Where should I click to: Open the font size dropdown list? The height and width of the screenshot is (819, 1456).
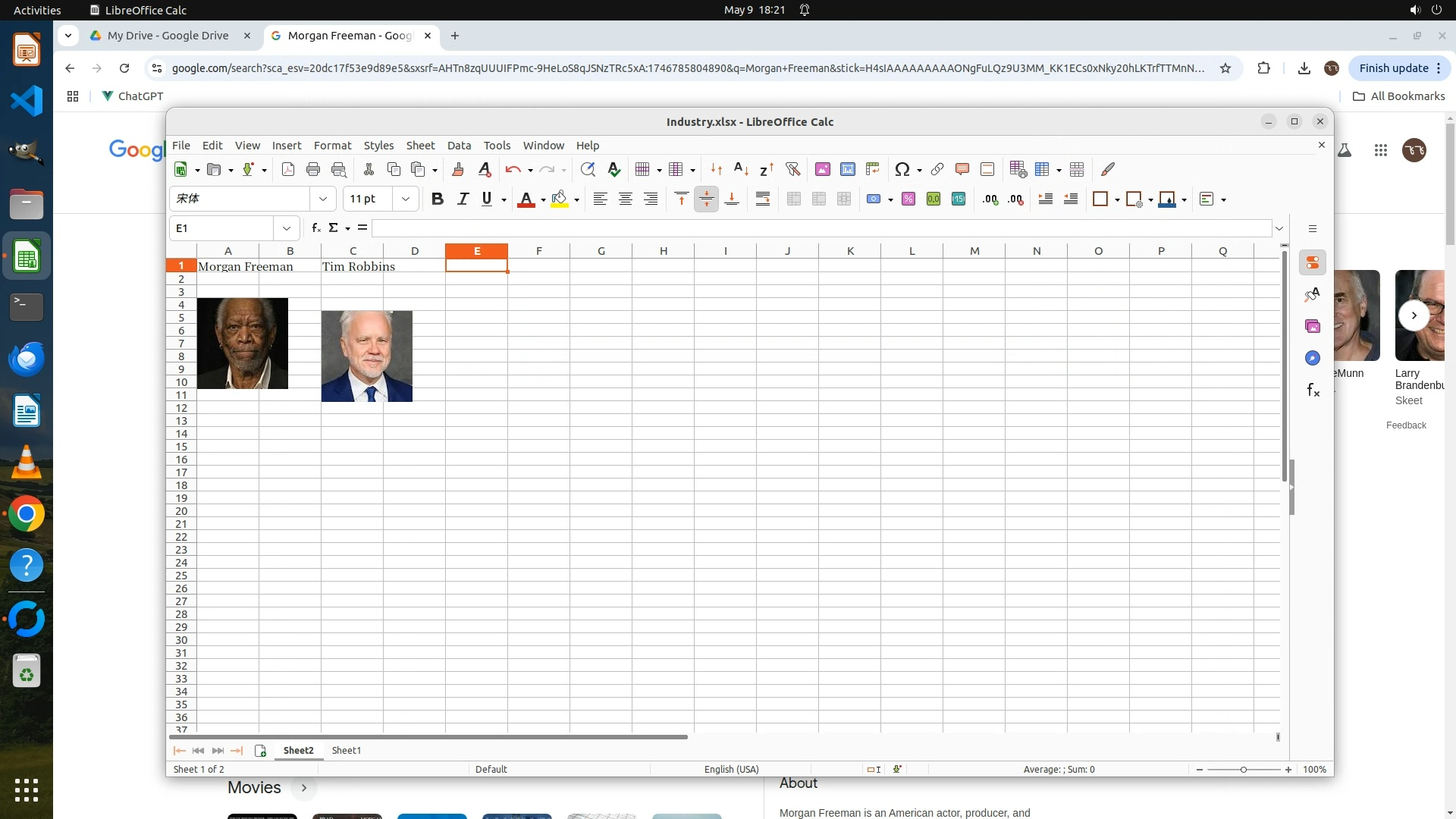pos(406,199)
